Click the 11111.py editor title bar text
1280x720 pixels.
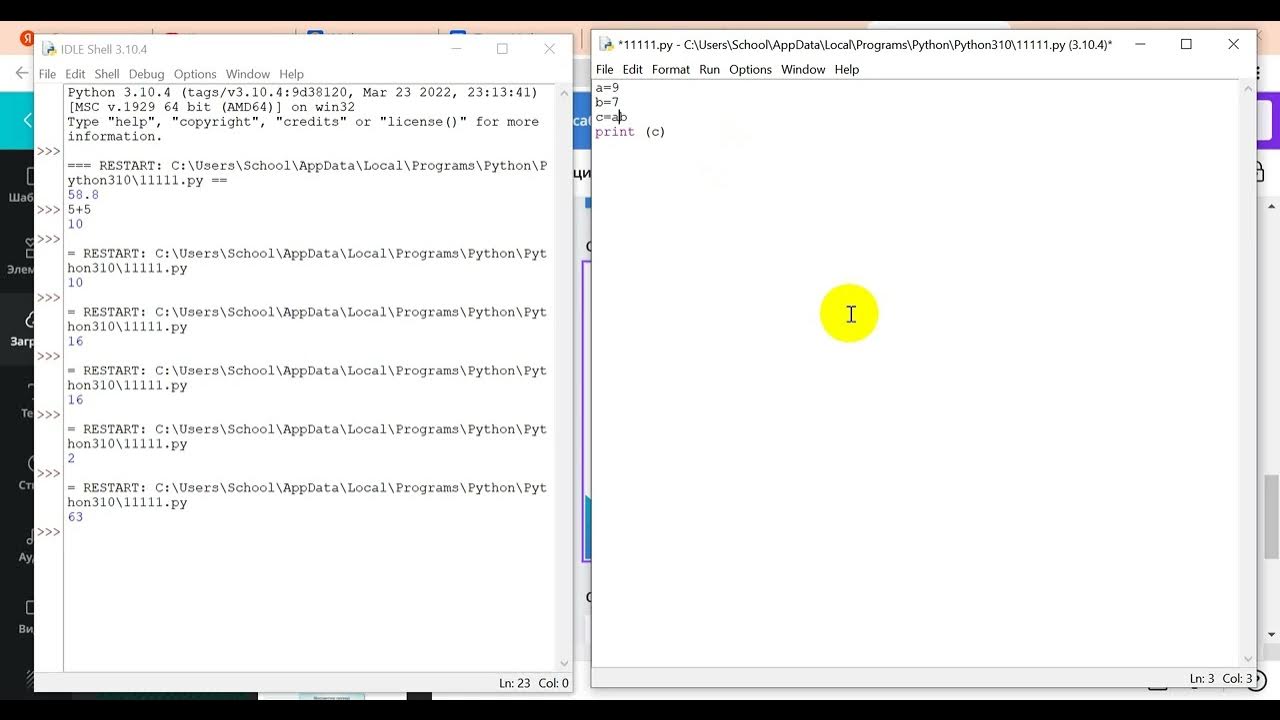(865, 44)
